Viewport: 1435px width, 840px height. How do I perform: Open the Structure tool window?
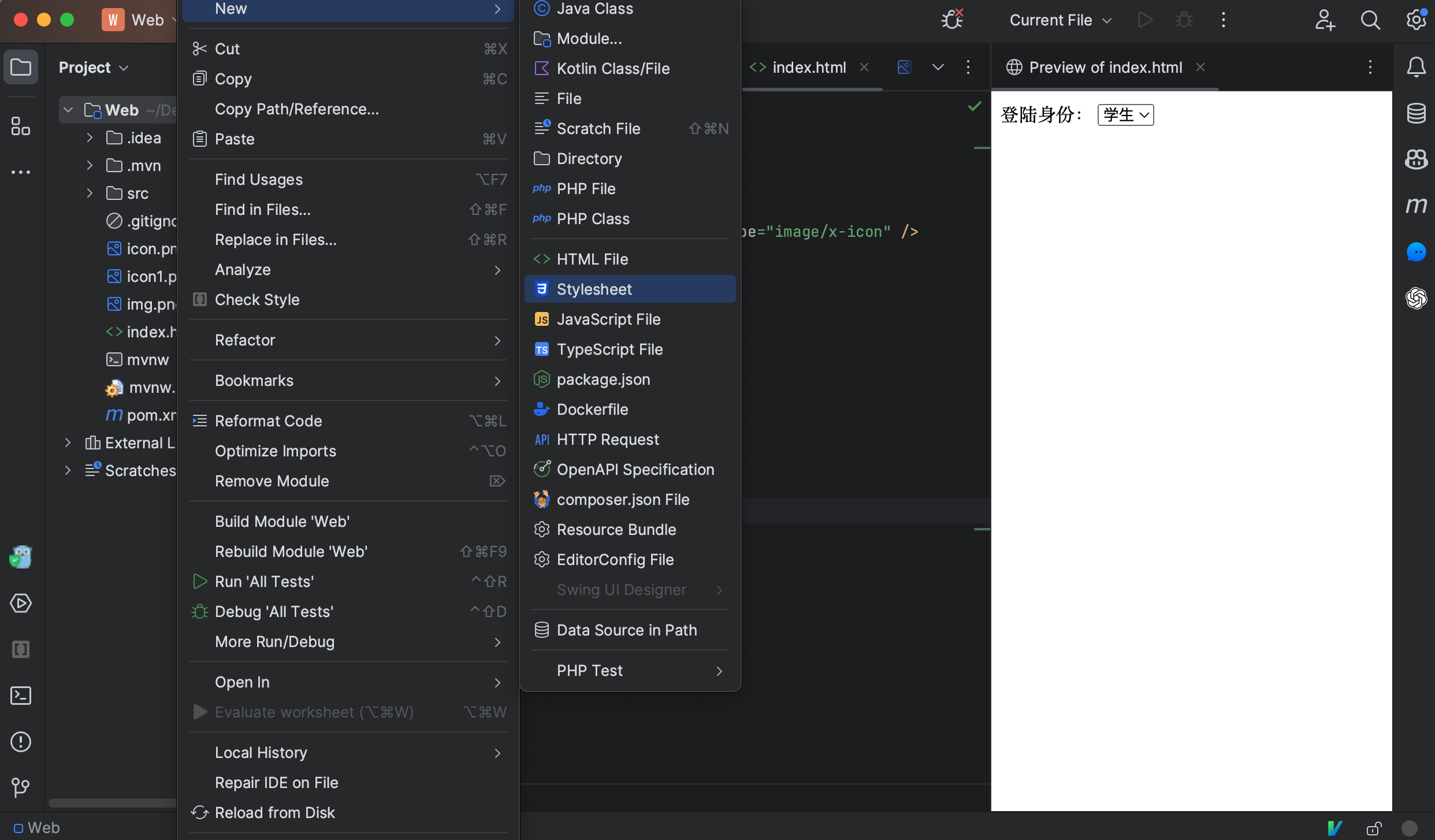21,126
